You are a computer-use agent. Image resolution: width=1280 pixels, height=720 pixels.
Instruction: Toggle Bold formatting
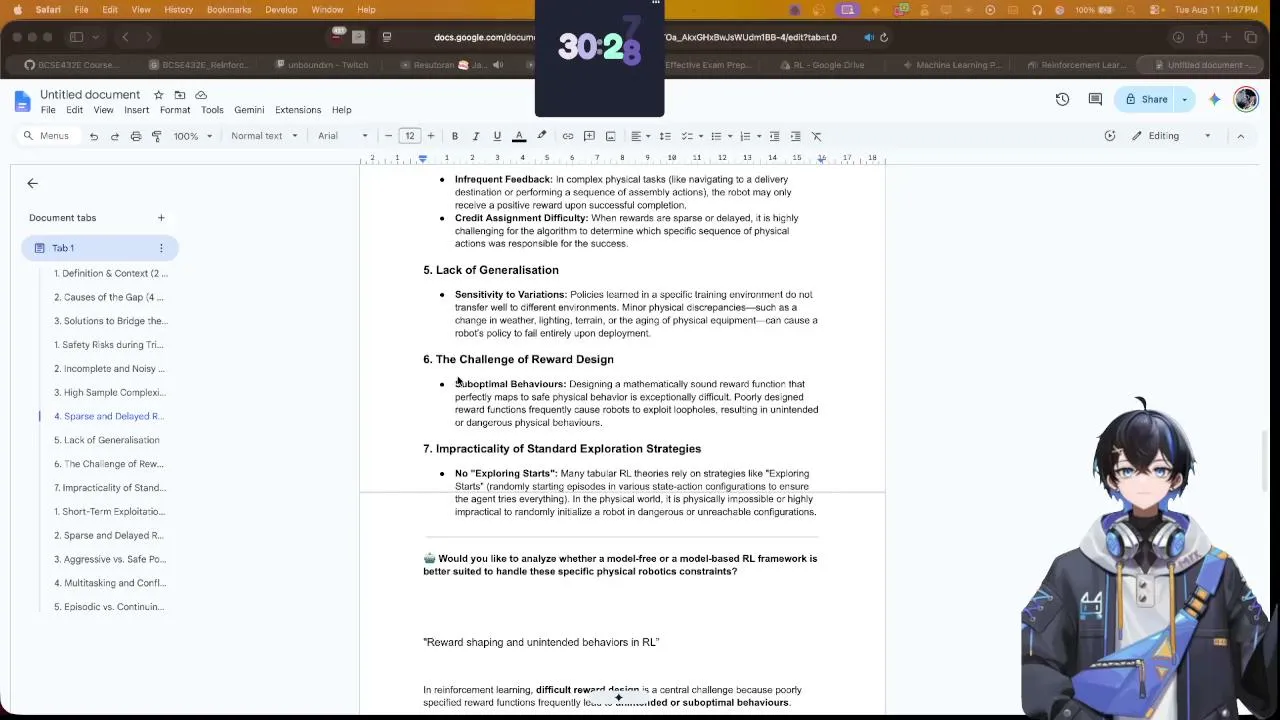pyautogui.click(x=455, y=136)
